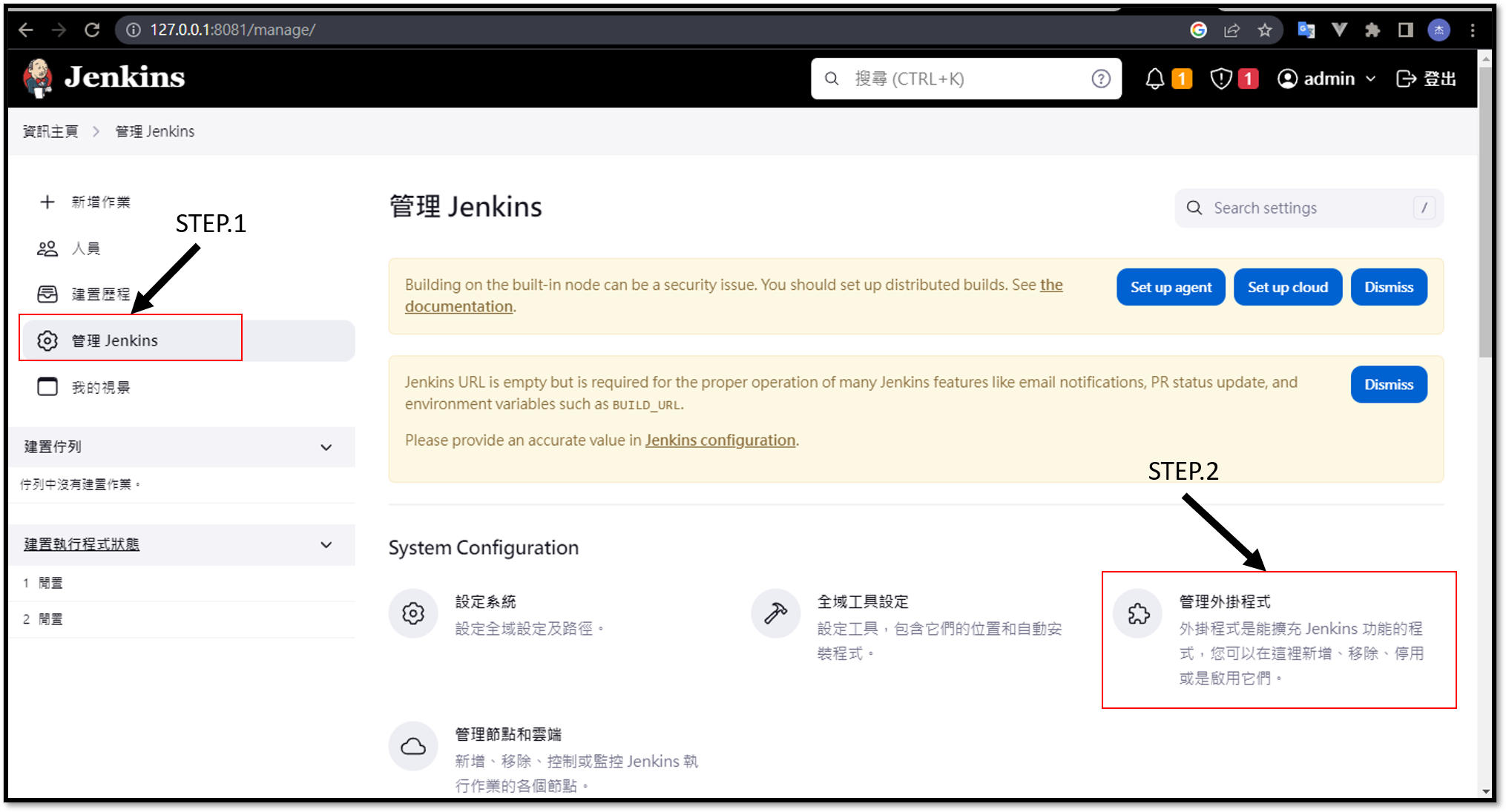Click the 管理節點和雲端 cloud icon

coord(413,746)
